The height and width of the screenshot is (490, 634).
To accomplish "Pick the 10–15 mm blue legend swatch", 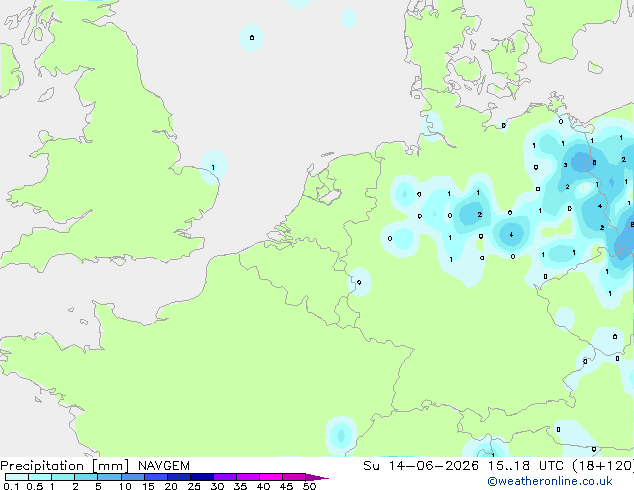I will 132,477.
